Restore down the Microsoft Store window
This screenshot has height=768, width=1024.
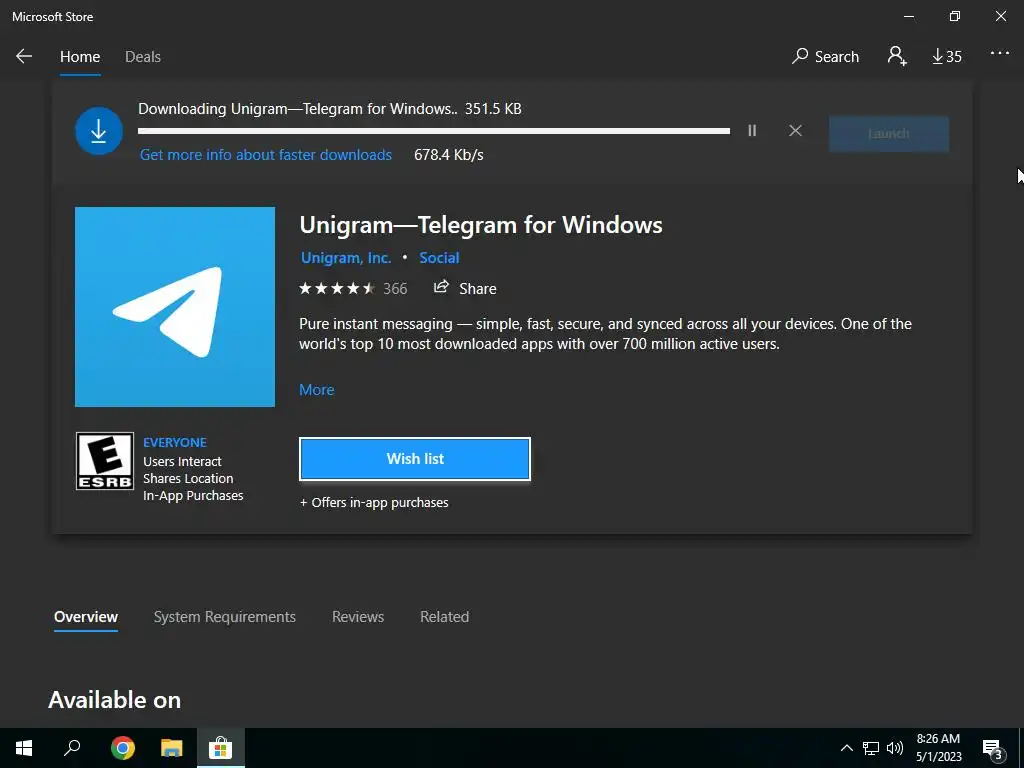955,16
